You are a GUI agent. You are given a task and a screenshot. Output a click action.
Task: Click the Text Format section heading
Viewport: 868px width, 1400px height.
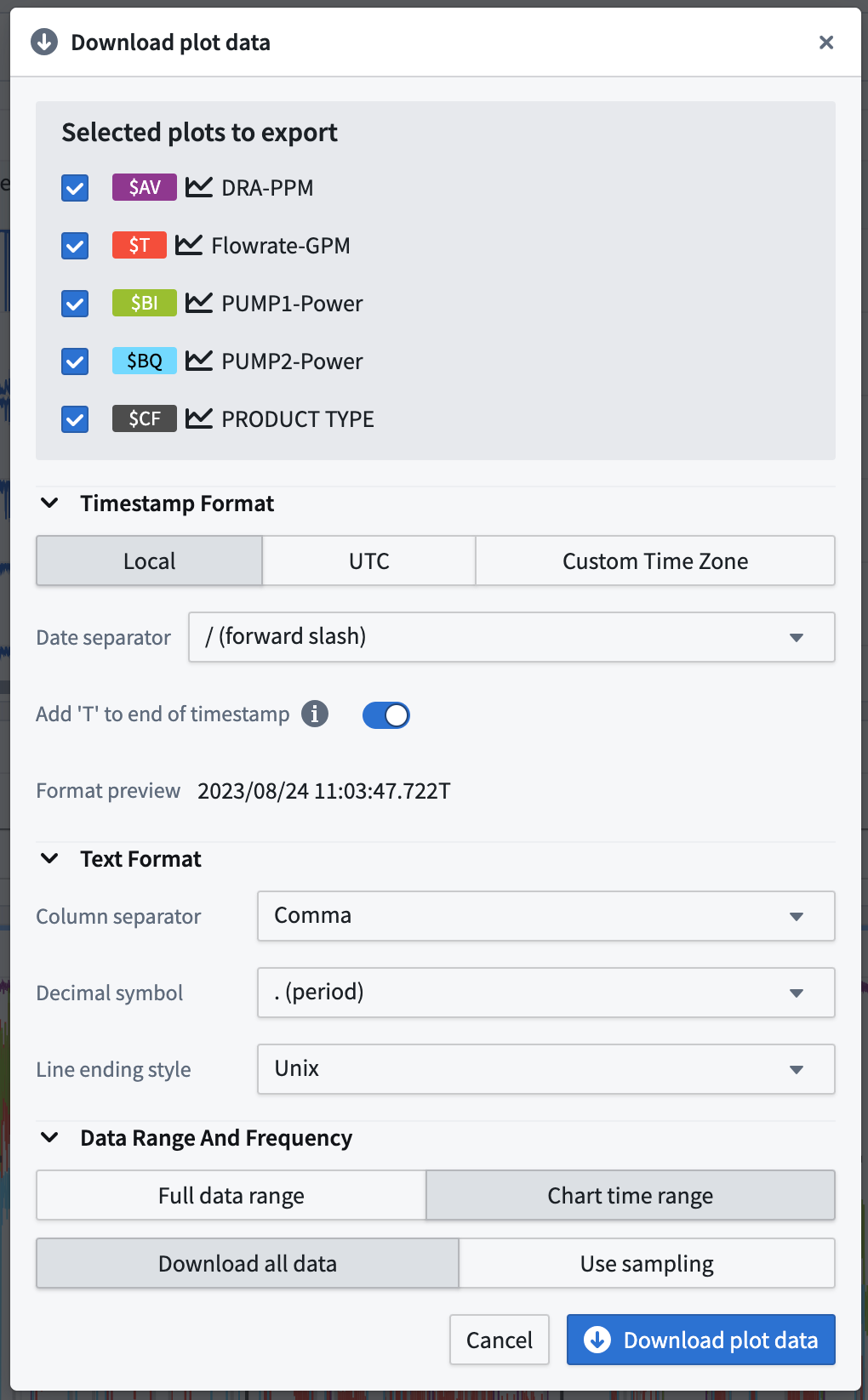pyautogui.click(x=140, y=859)
